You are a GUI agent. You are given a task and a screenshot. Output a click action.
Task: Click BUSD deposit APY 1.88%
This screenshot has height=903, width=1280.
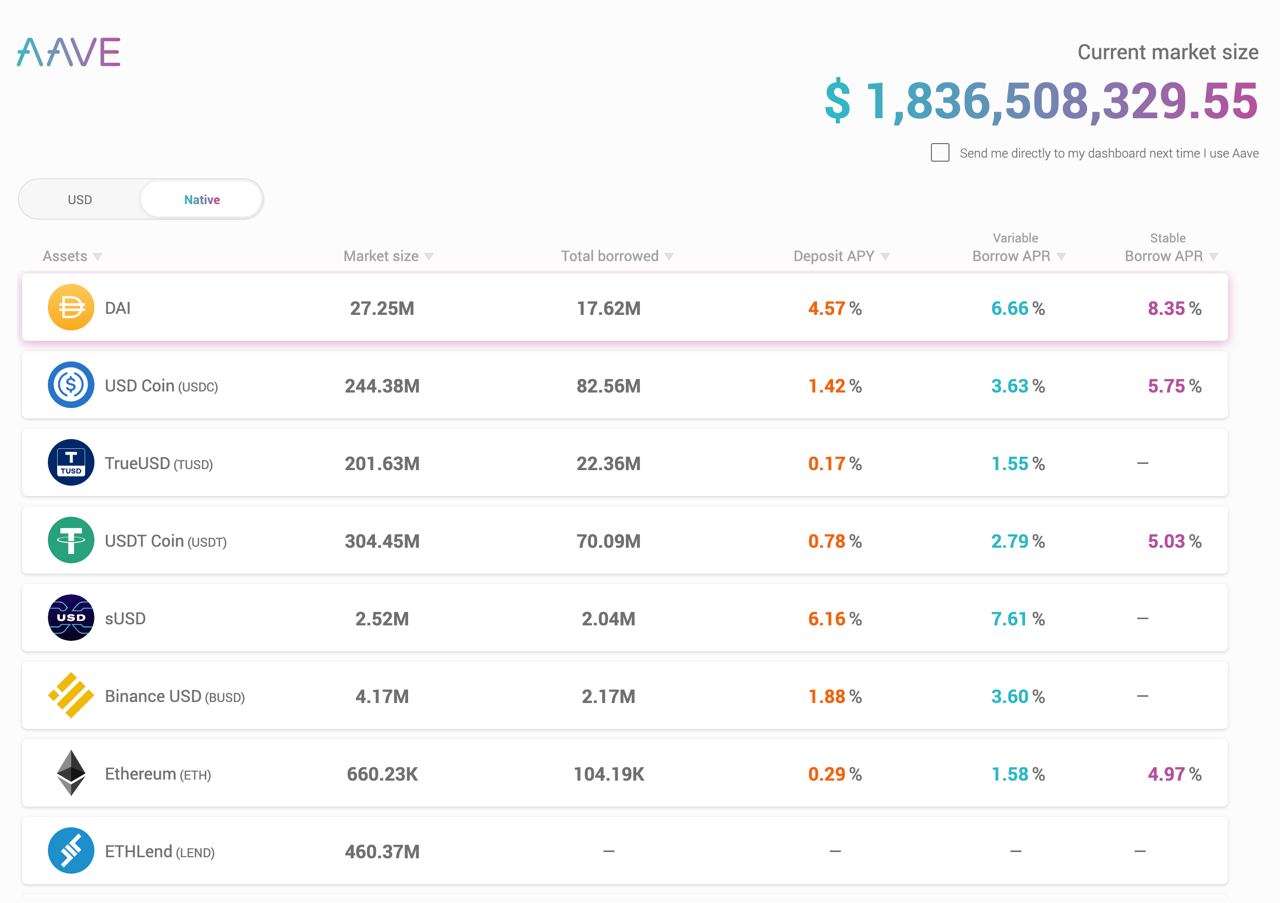[x=835, y=696]
